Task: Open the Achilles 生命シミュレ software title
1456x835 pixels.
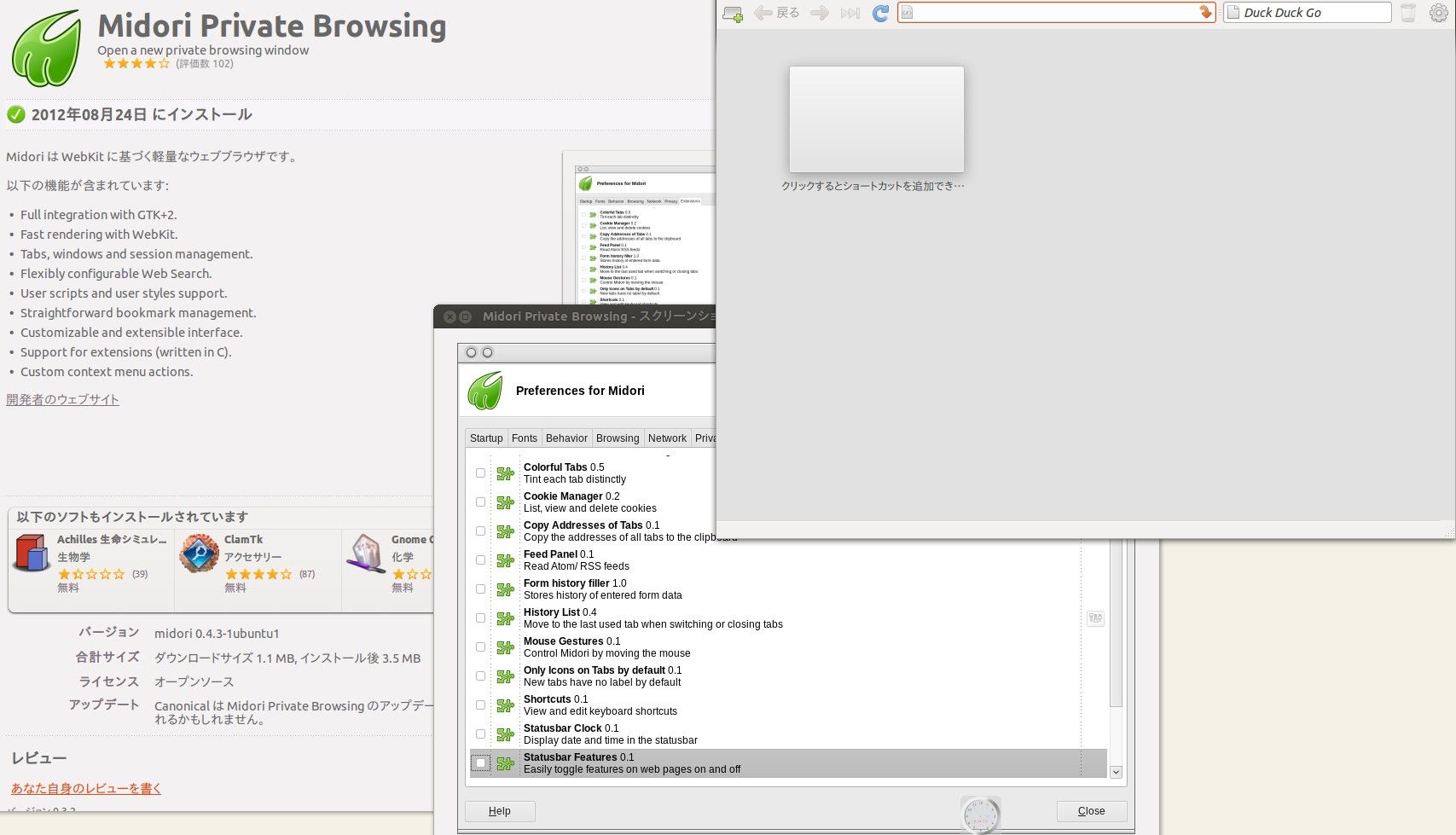Action: pos(112,539)
